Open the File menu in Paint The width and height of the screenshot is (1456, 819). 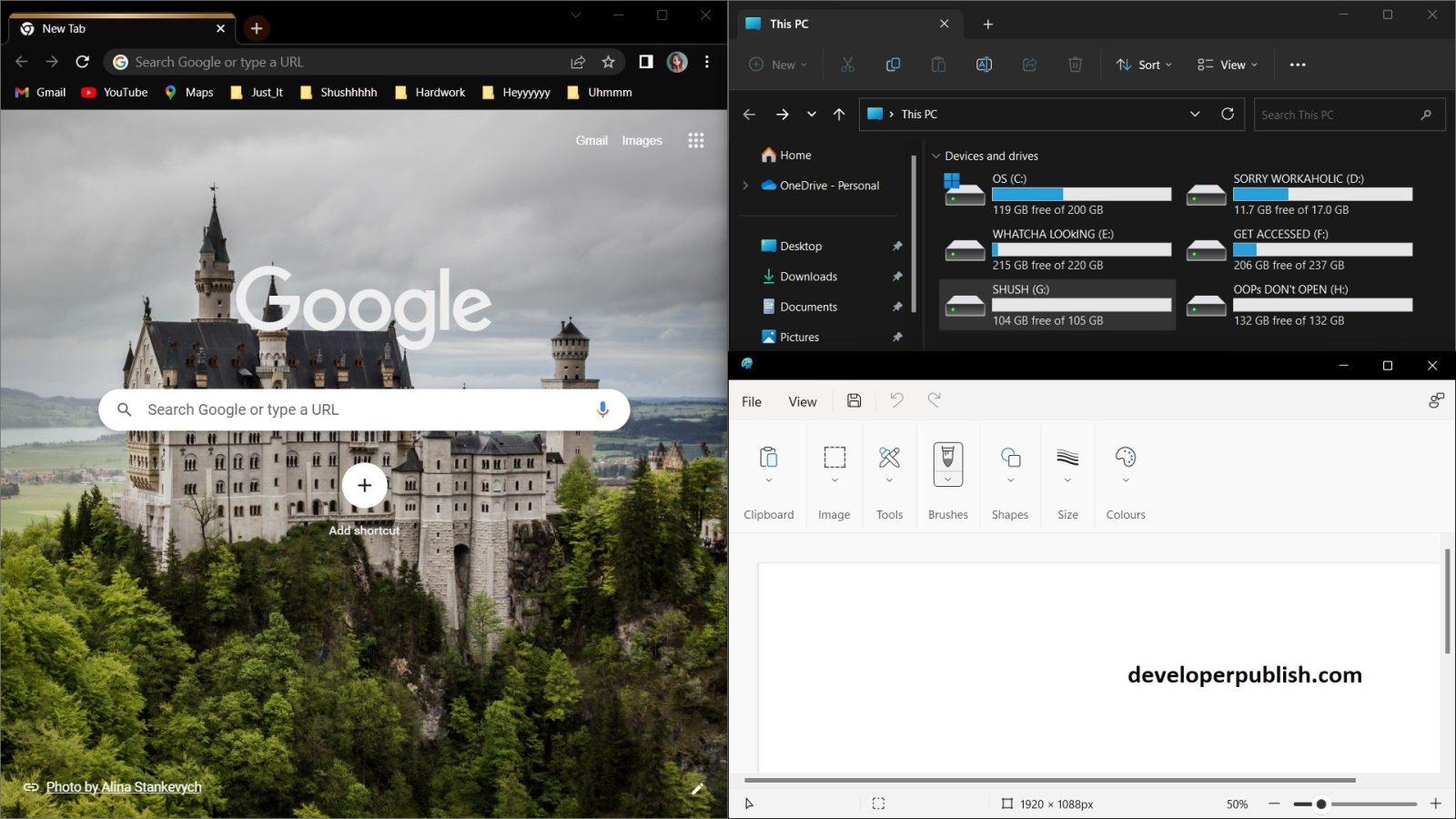[751, 400]
